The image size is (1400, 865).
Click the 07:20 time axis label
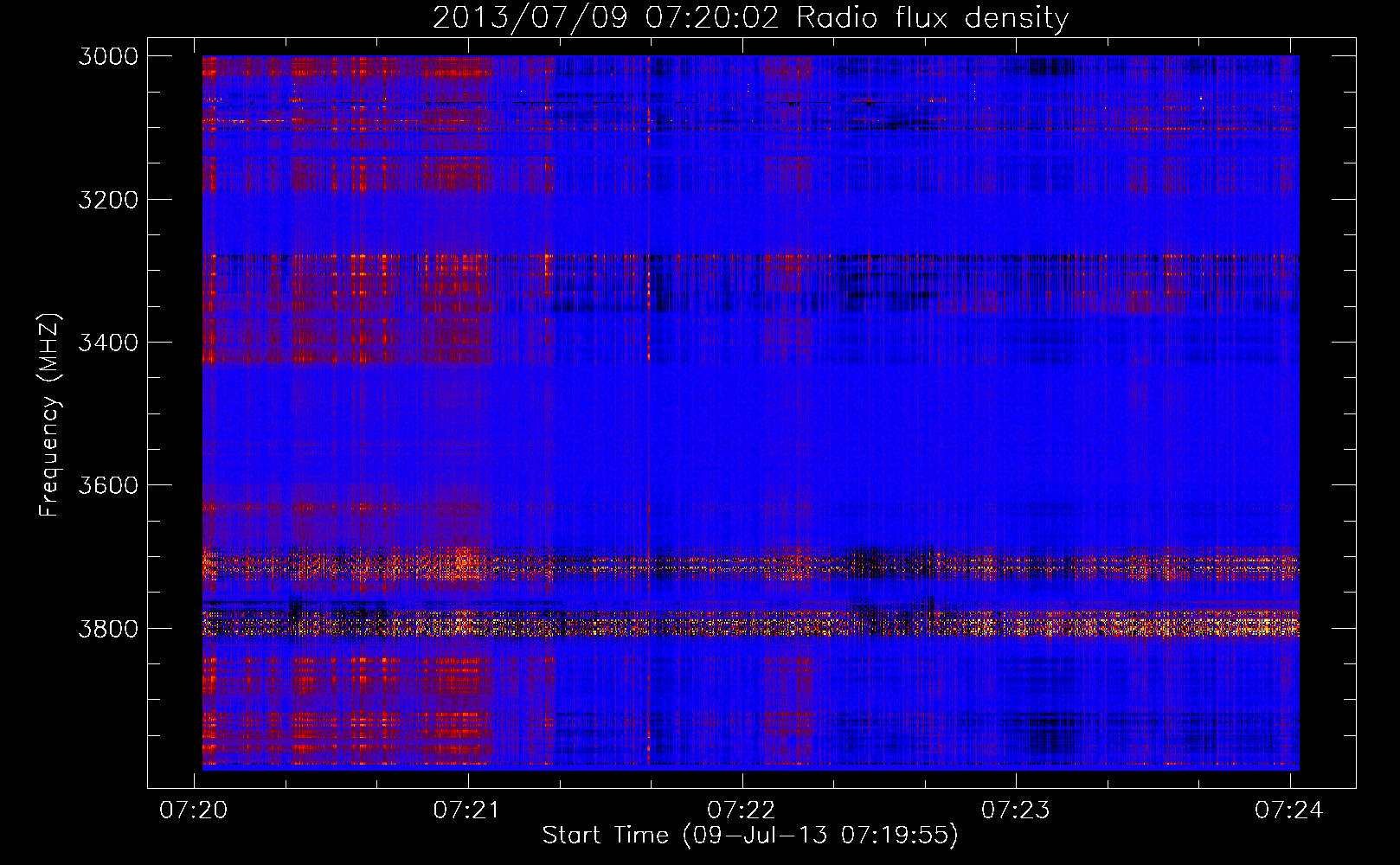click(195, 810)
